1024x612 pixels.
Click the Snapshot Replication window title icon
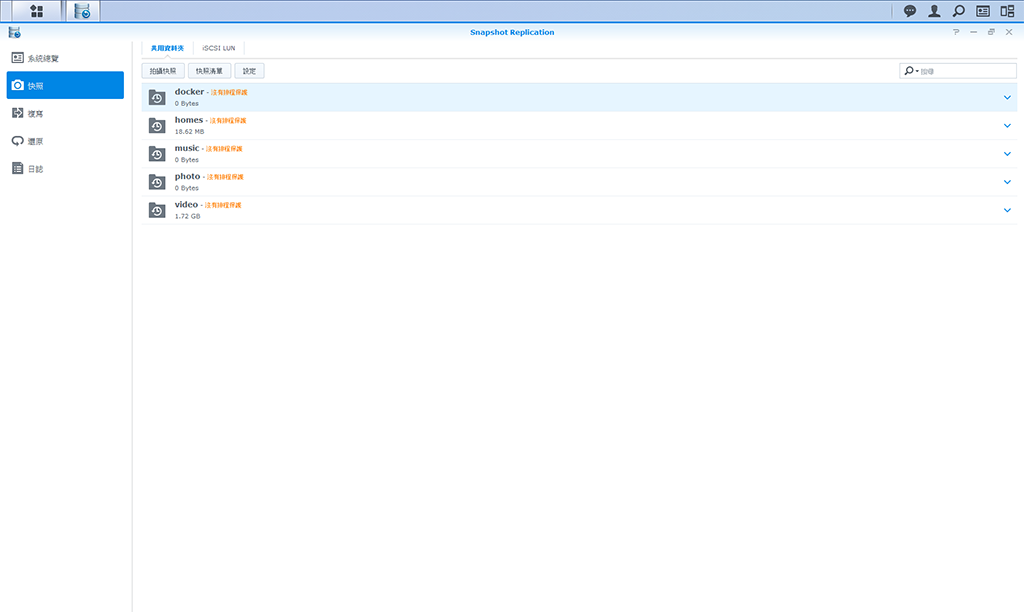[x=14, y=32]
